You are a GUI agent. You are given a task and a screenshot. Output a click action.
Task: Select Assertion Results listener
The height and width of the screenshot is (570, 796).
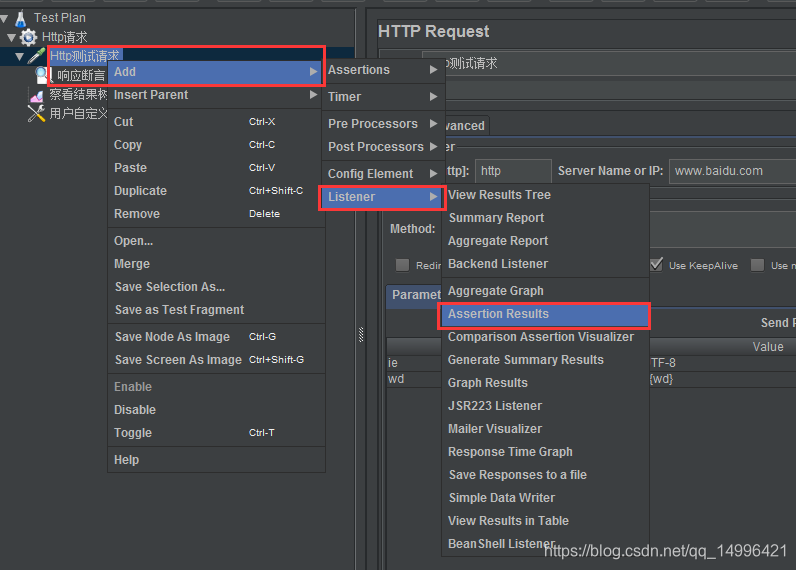tap(546, 314)
